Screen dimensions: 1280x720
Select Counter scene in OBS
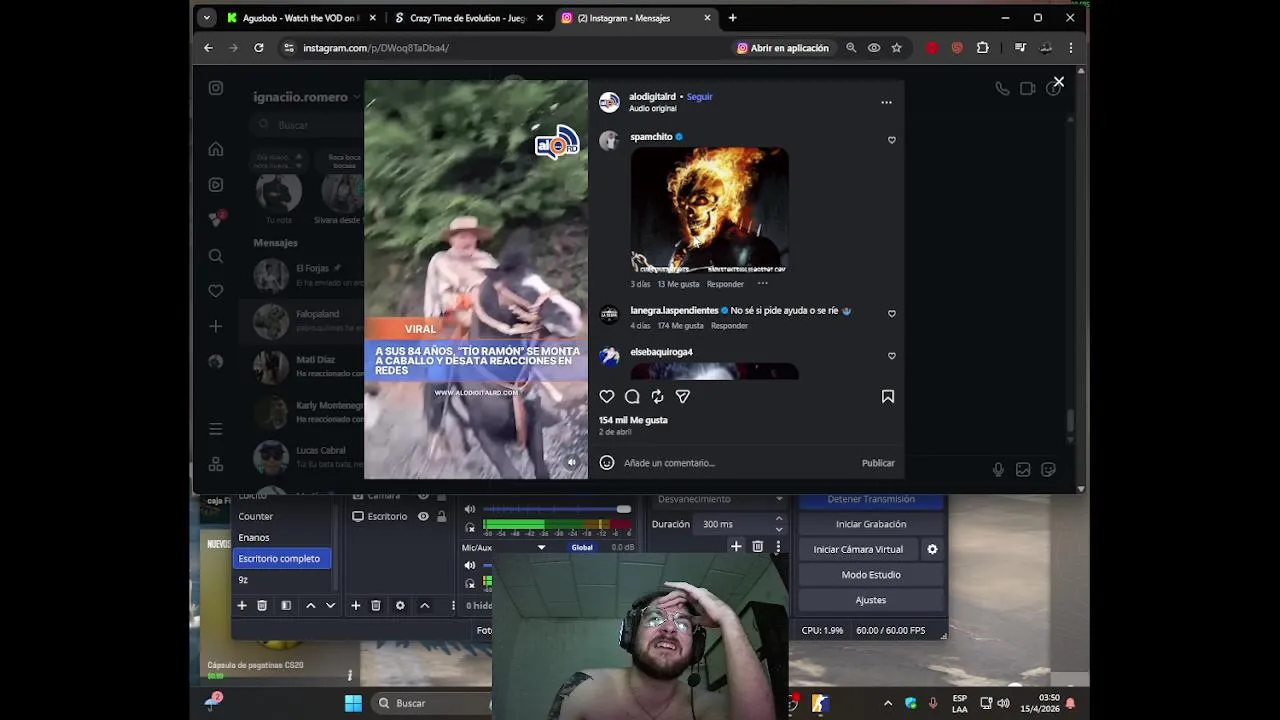click(256, 517)
